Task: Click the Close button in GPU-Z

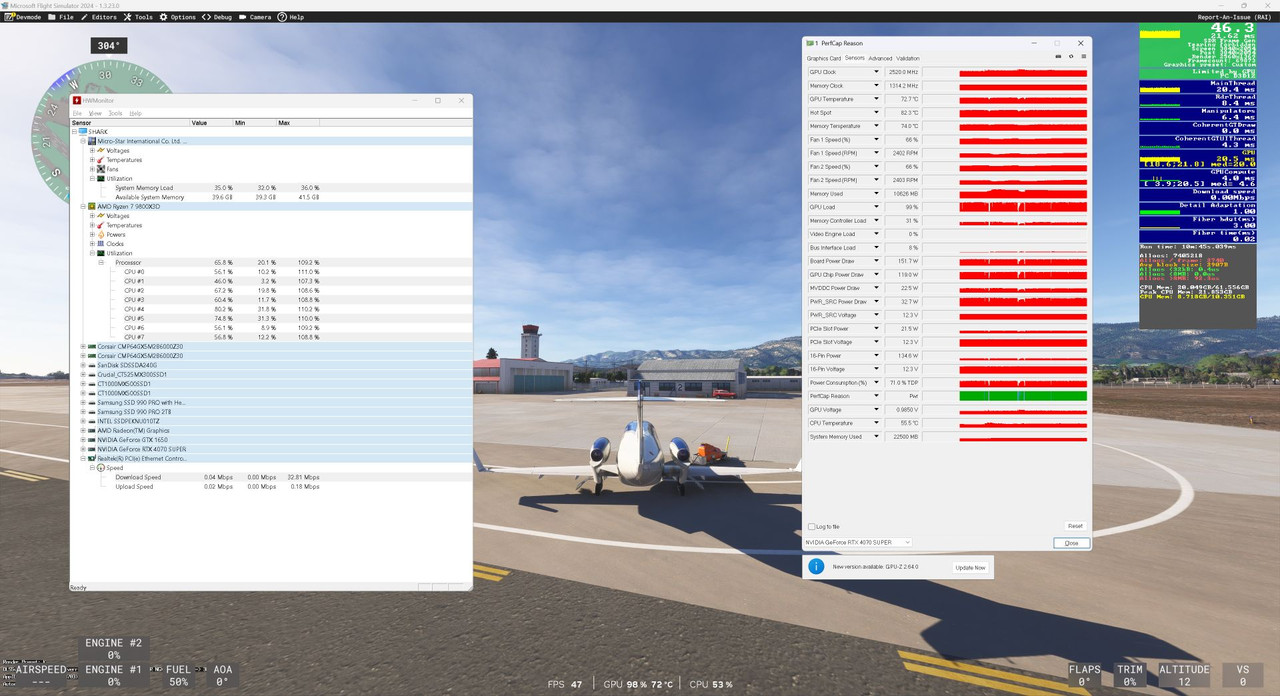Action: [x=1071, y=542]
